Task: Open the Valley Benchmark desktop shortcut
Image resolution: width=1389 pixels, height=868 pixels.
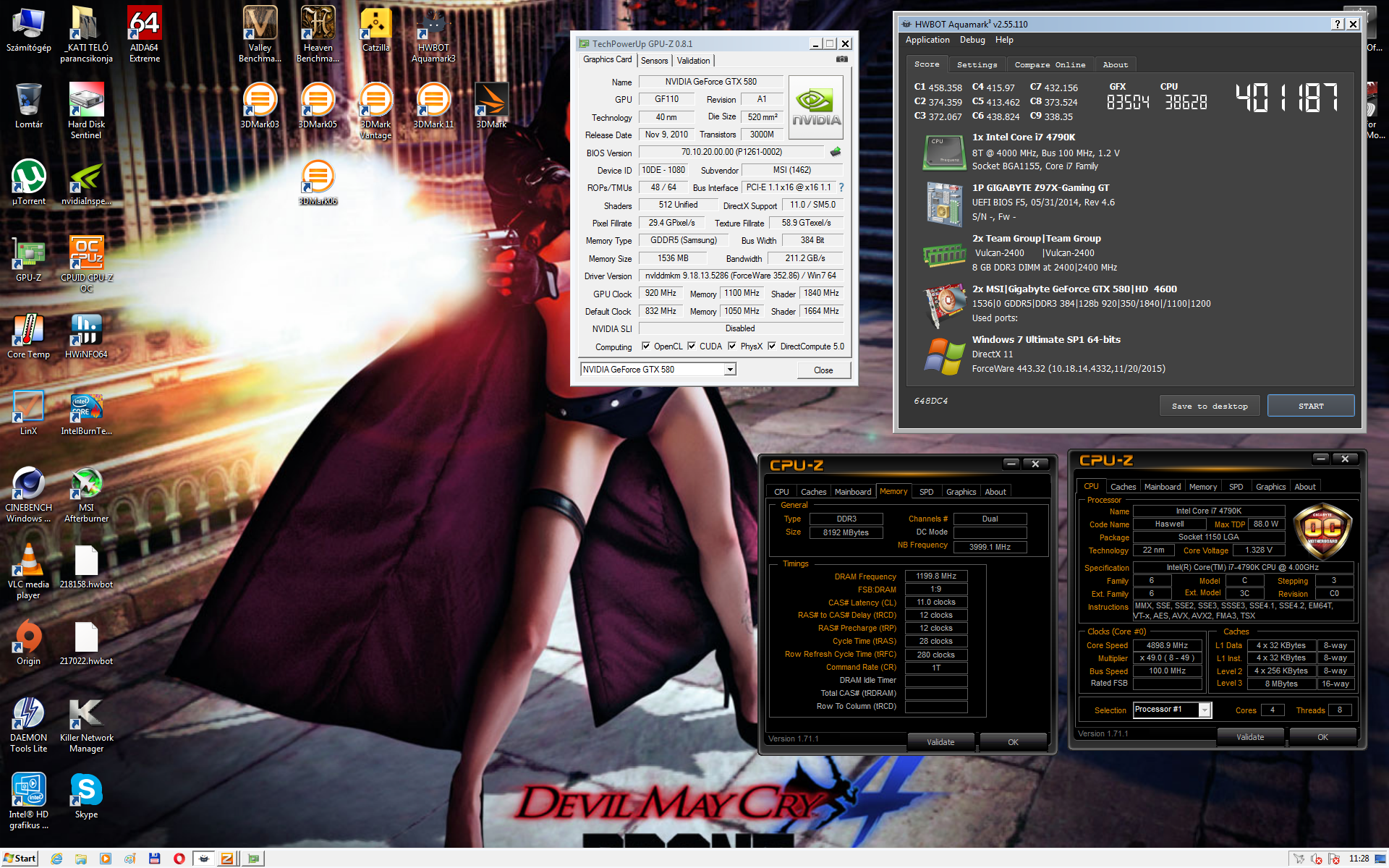Action: tap(260, 34)
